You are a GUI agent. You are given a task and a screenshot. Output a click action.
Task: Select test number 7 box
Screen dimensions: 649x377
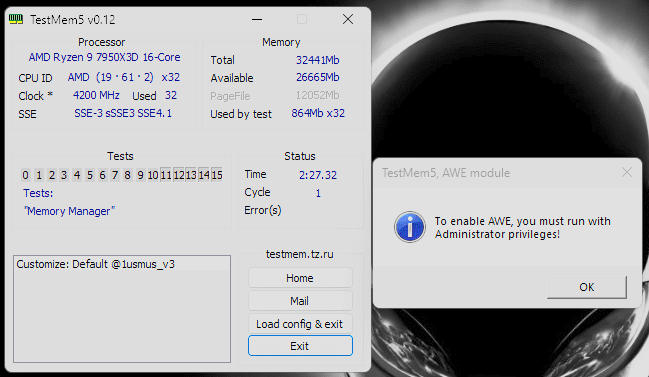pos(115,175)
